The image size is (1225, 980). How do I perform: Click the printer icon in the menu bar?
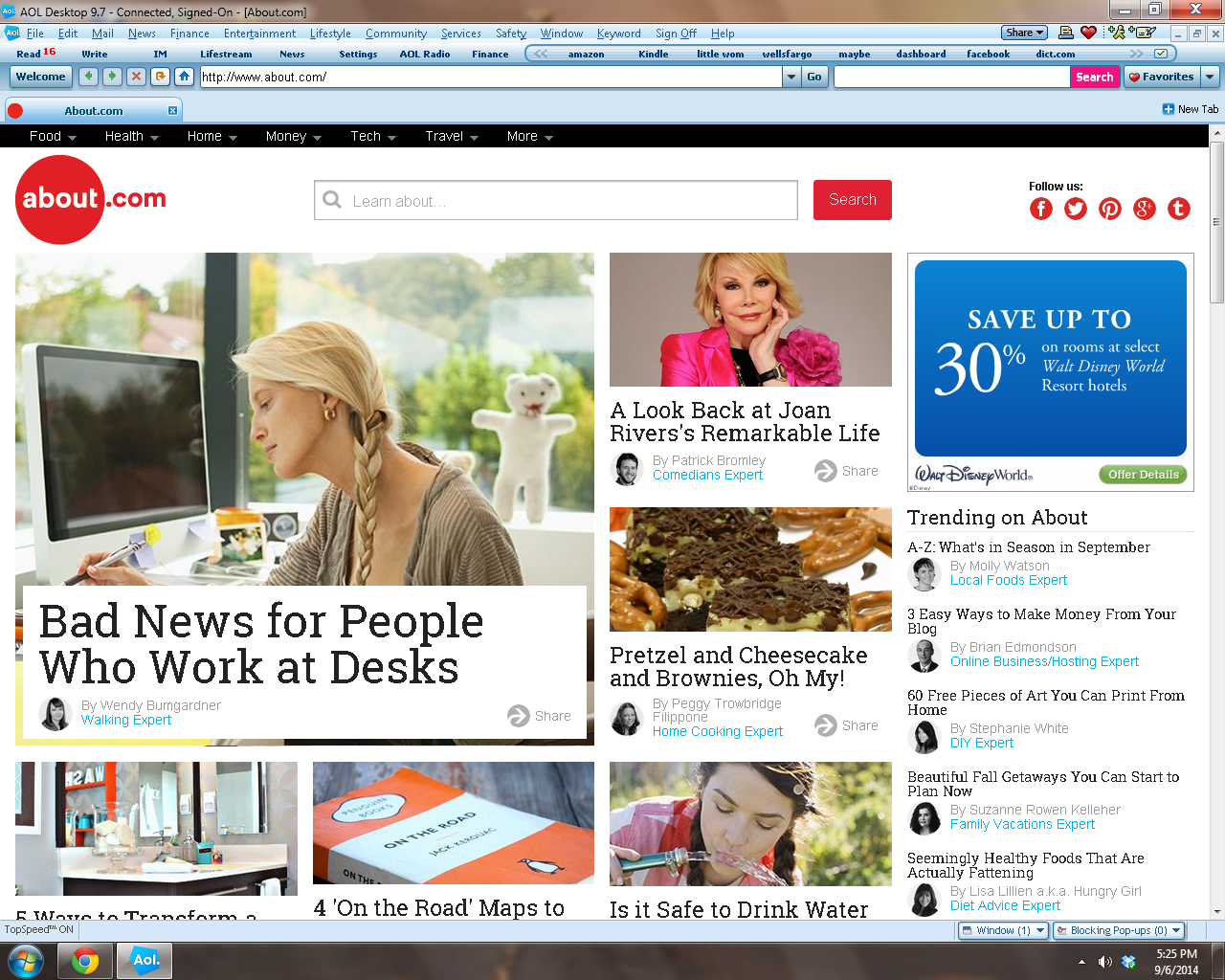pos(1066,33)
